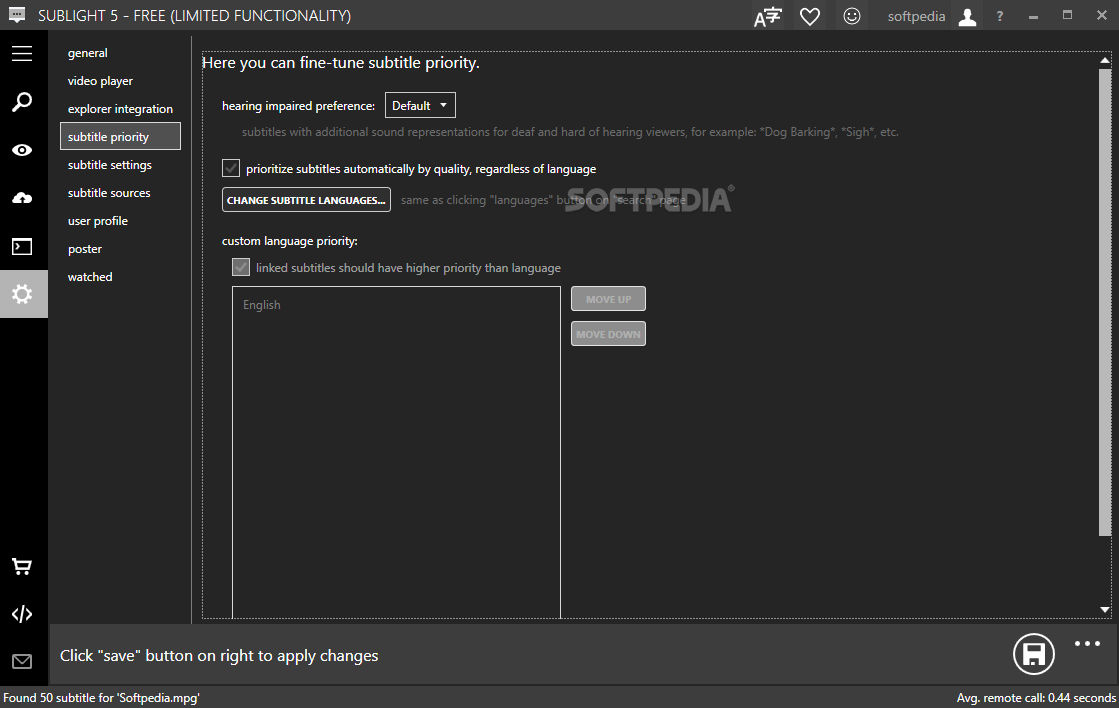The height and width of the screenshot is (708, 1119).
Task: Open the hamburger menu in sidebar
Action: click(22, 54)
